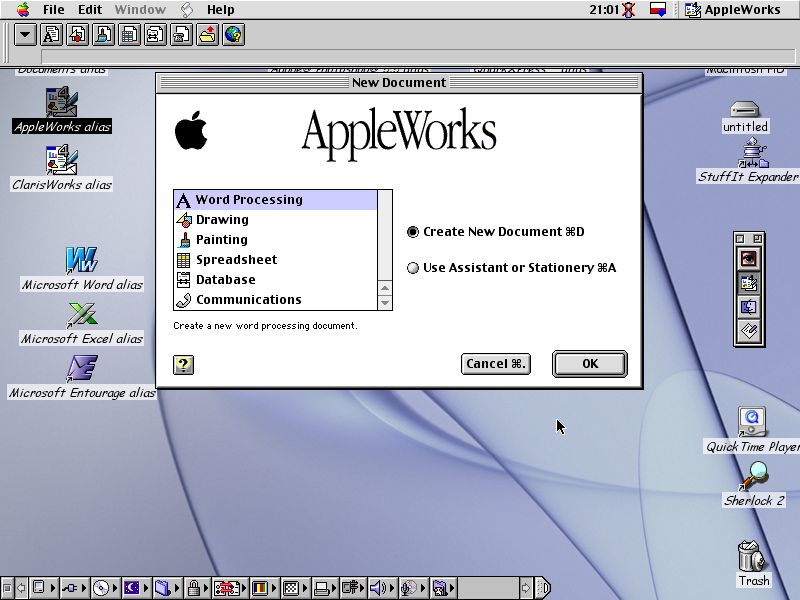The width and height of the screenshot is (800, 600).
Task: Click the control strip right scroll arrow
Action: coord(526,588)
